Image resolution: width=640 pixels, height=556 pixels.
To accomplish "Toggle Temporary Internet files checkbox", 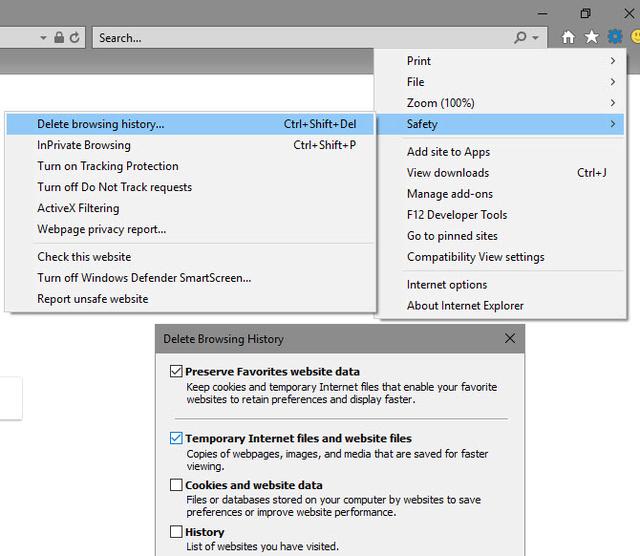I will (x=176, y=438).
